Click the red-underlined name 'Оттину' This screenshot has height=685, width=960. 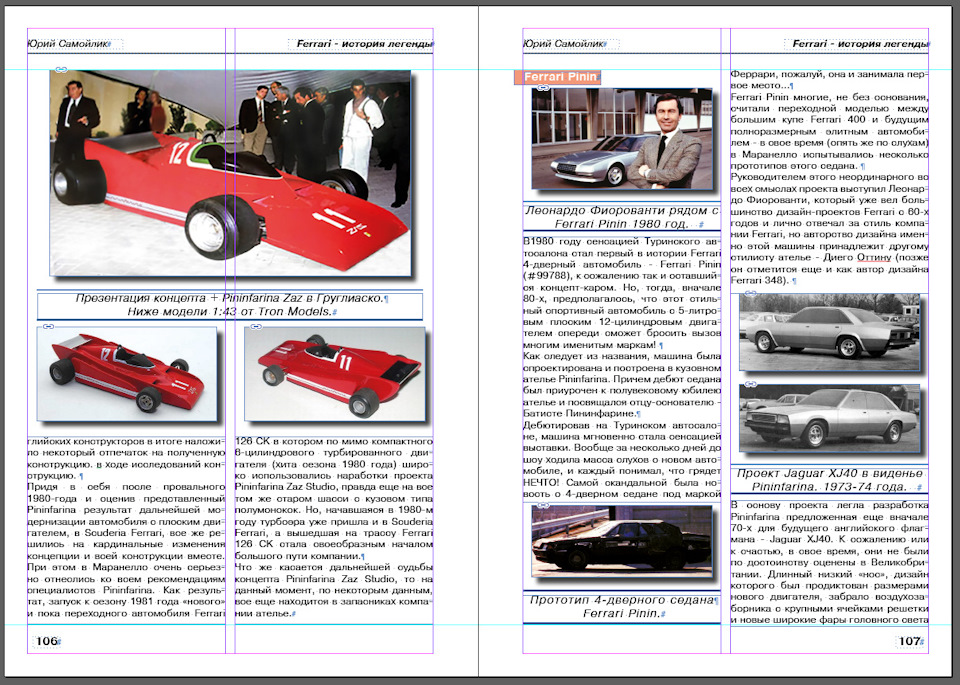(874, 258)
